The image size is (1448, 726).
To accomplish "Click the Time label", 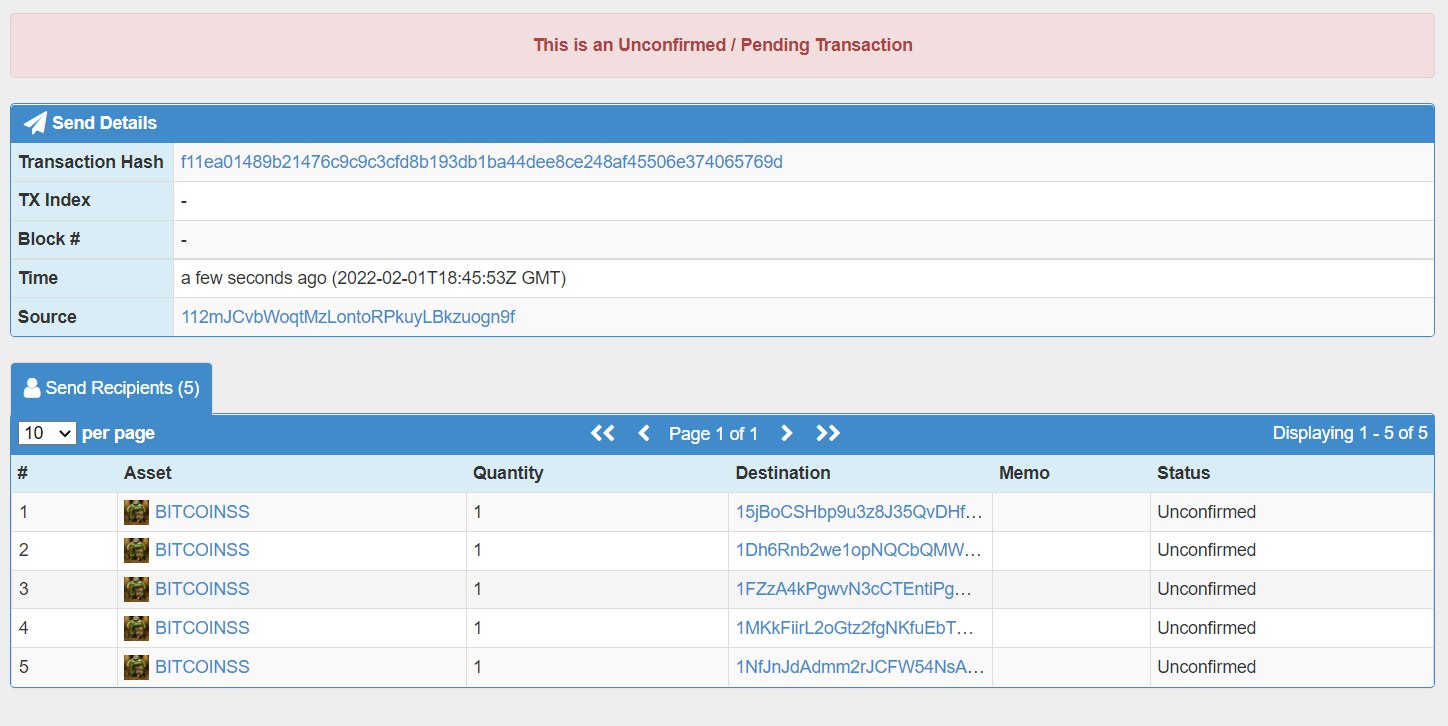I will [x=38, y=278].
